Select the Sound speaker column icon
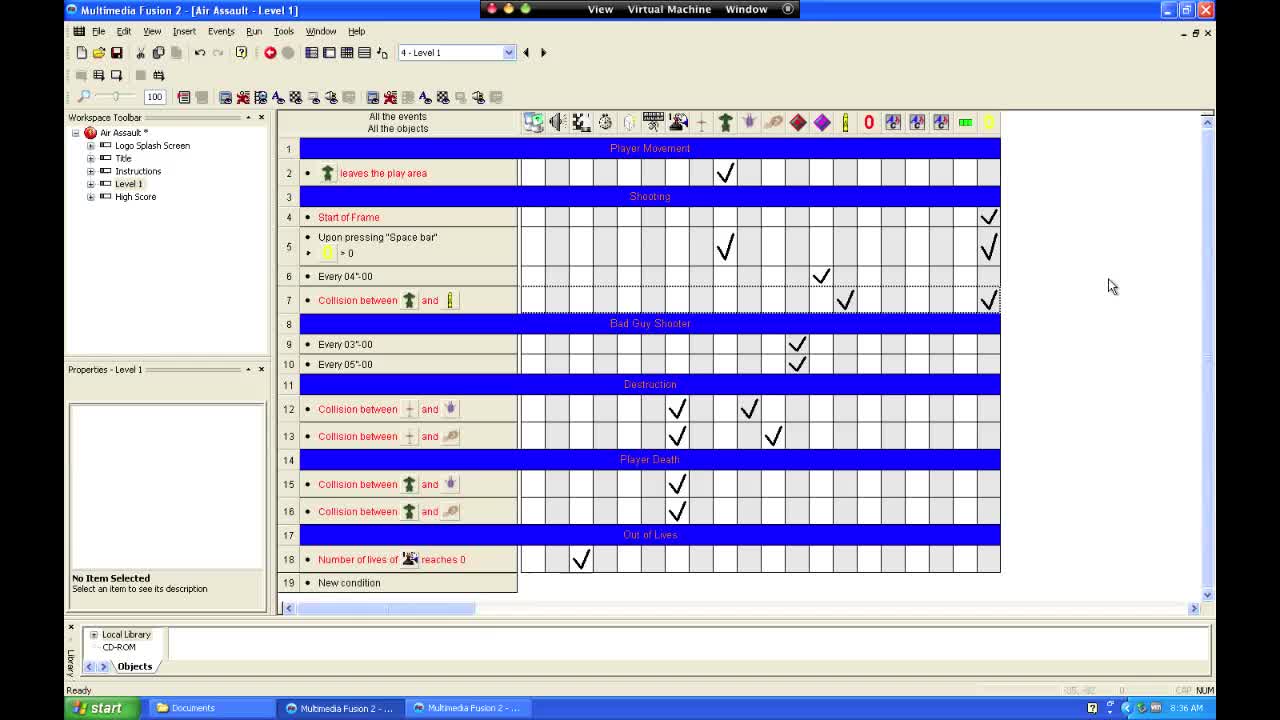The width and height of the screenshot is (1280, 720). (557, 122)
